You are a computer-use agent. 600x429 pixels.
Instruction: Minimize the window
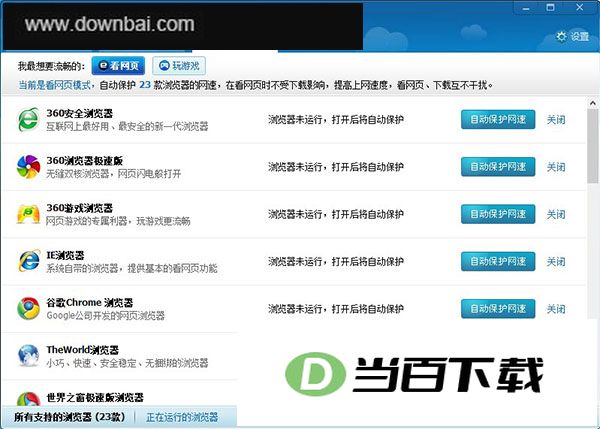pyautogui.click(x=527, y=8)
